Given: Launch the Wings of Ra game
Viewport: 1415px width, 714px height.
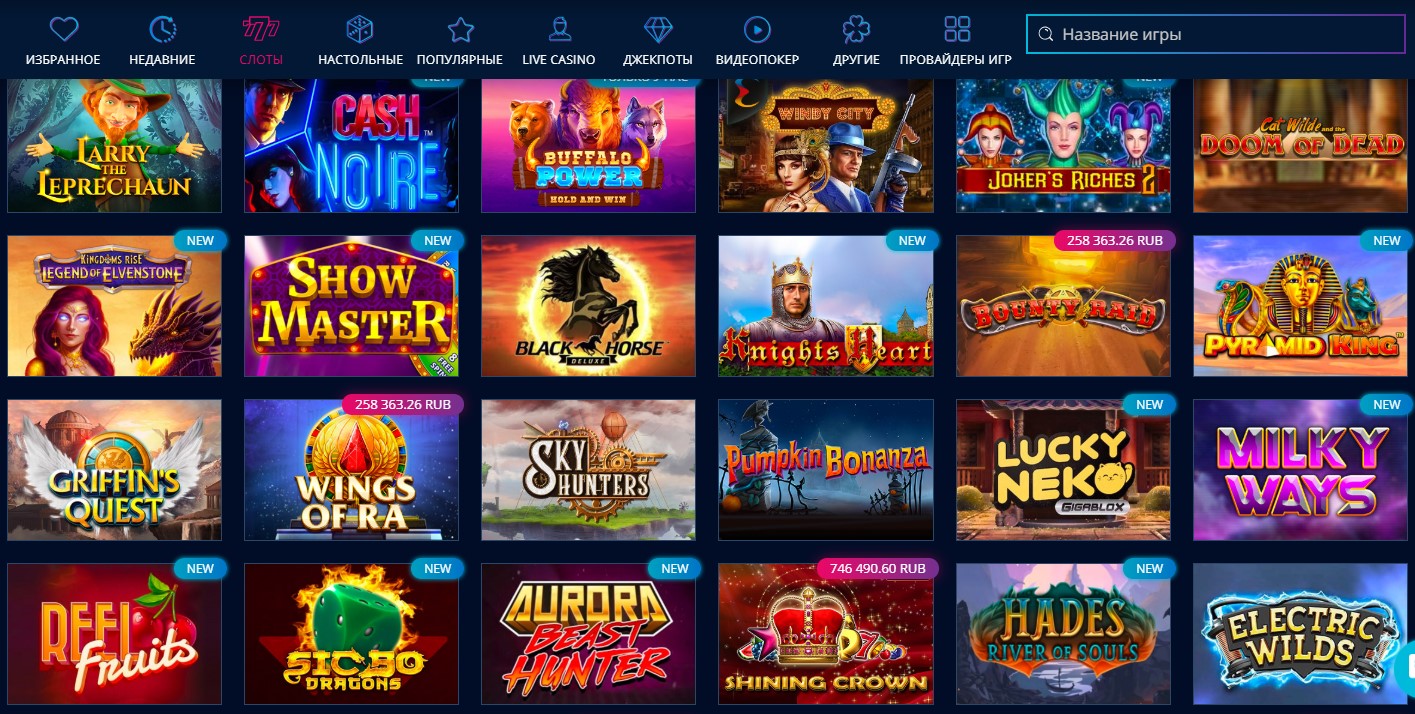Looking at the screenshot, I should point(351,470).
